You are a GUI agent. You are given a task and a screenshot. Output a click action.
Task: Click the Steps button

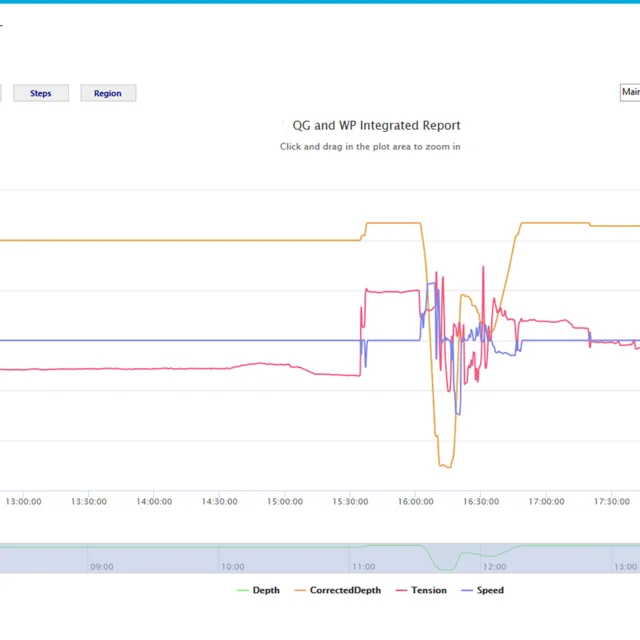tap(41, 93)
